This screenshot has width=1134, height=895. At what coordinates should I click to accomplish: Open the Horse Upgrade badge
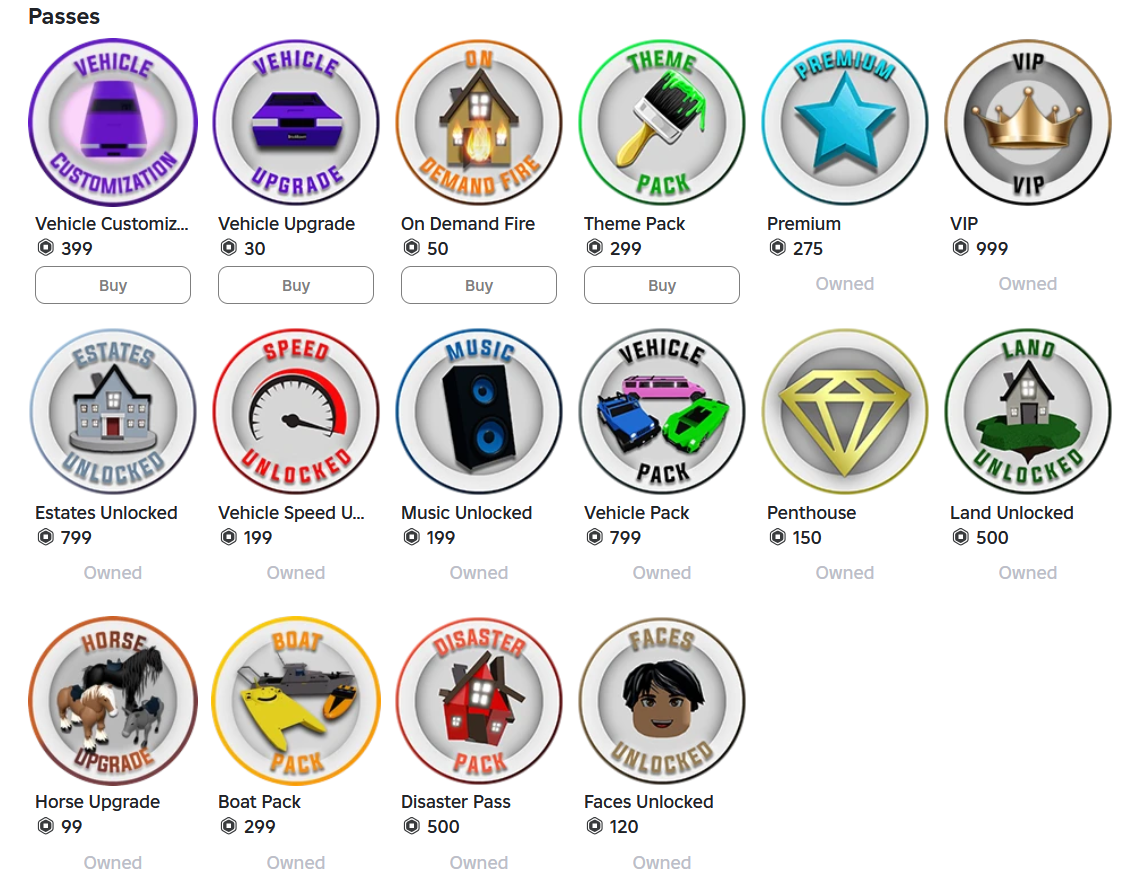[113, 701]
